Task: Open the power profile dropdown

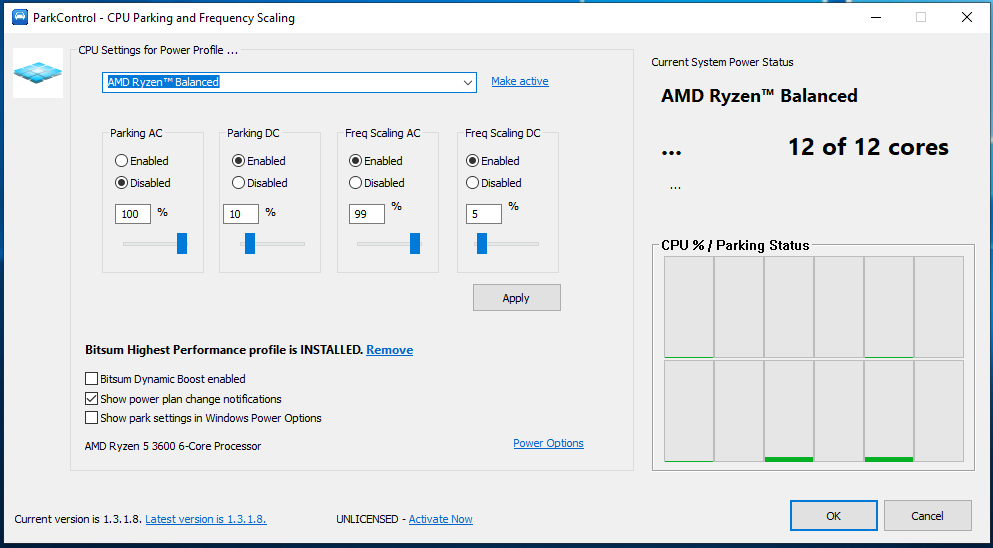Action: pyautogui.click(x=468, y=82)
